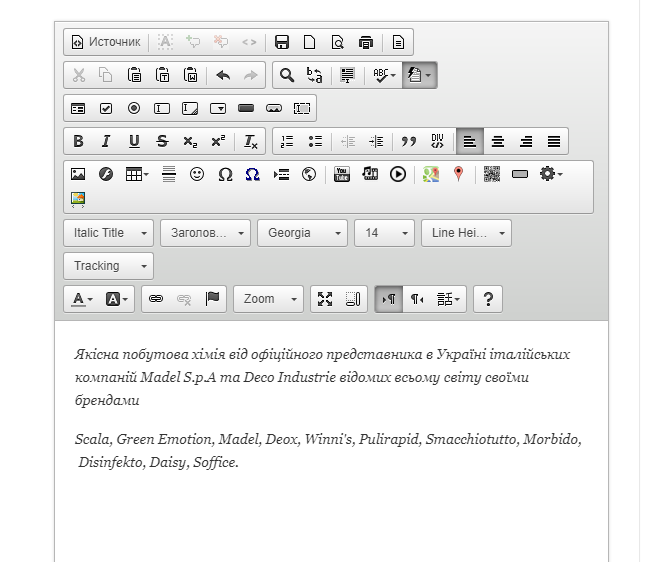Open the Georgia font dropdown
The height and width of the screenshot is (562, 645).
pyautogui.click(x=302, y=233)
